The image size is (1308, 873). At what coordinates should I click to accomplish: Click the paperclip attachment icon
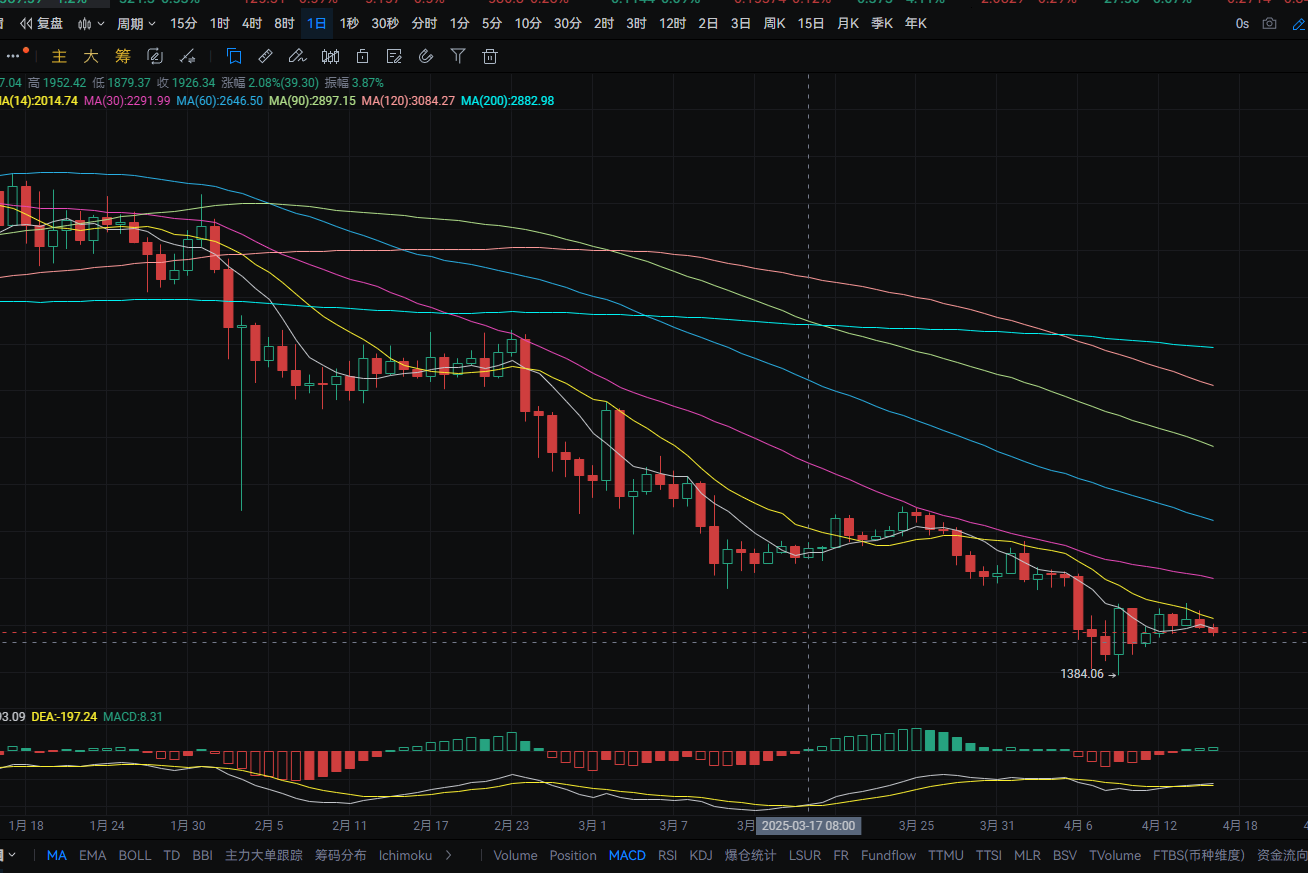[x=426, y=57]
